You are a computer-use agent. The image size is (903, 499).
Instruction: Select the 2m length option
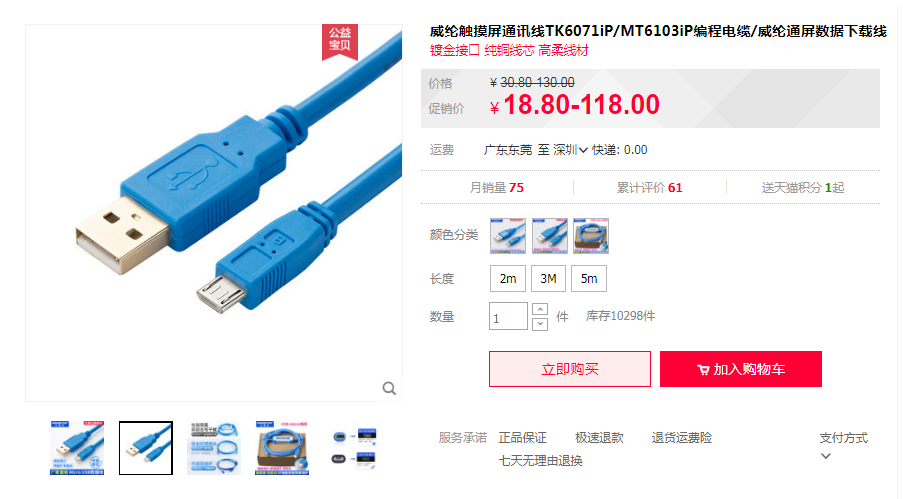pyautogui.click(x=508, y=279)
